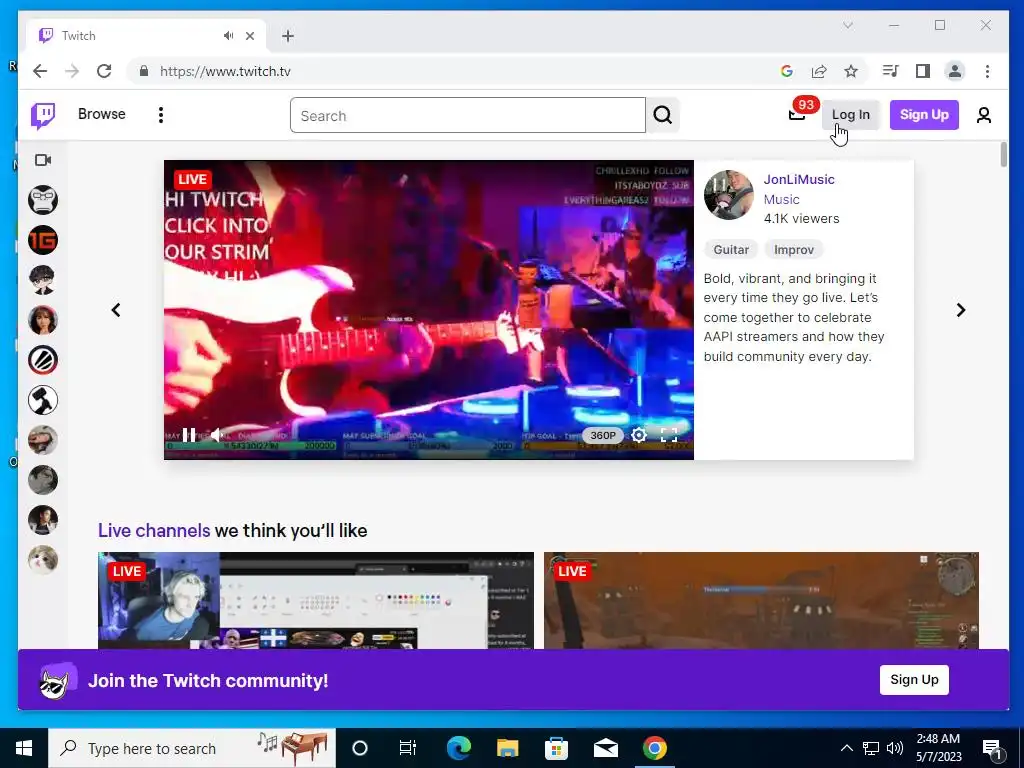Click the page vertical scrollbar
Viewport: 1024px width, 768px height.
tap(1003, 155)
